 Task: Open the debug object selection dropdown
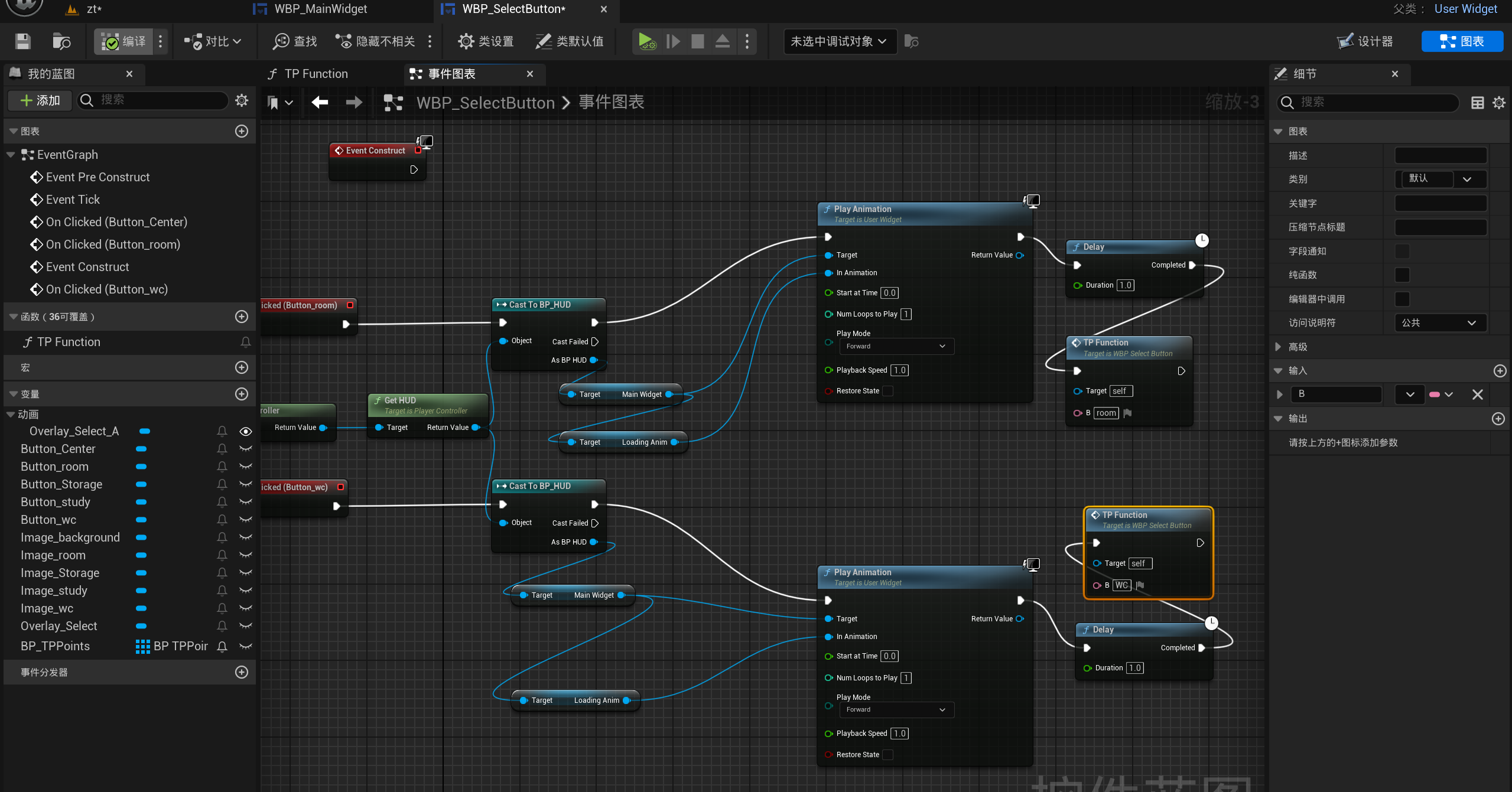click(839, 41)
